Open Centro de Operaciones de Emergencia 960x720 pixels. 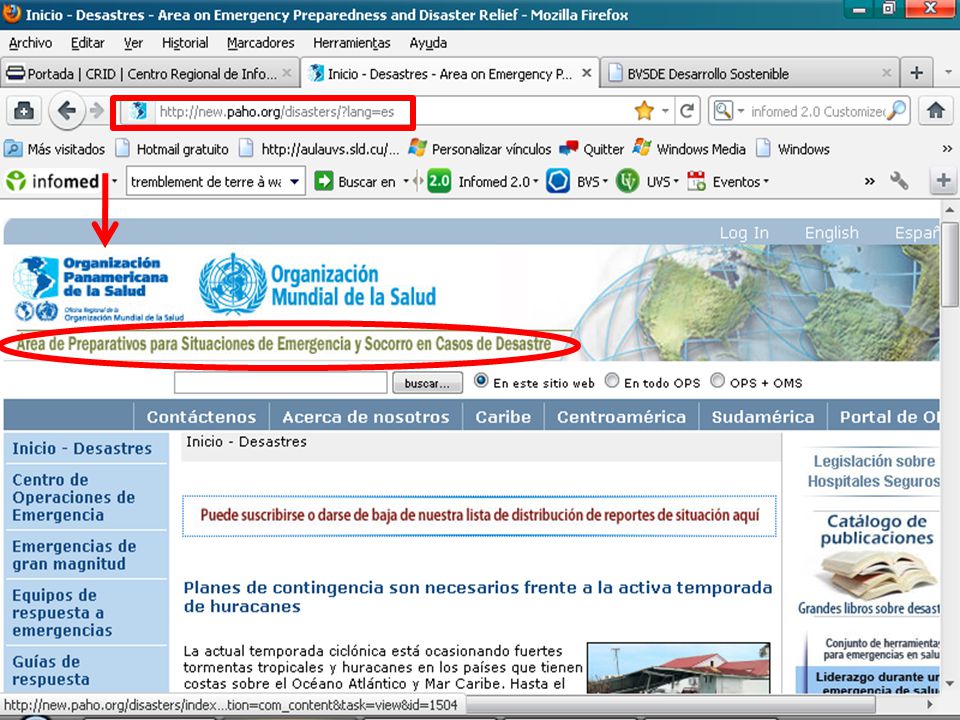(x=73, y=497)
